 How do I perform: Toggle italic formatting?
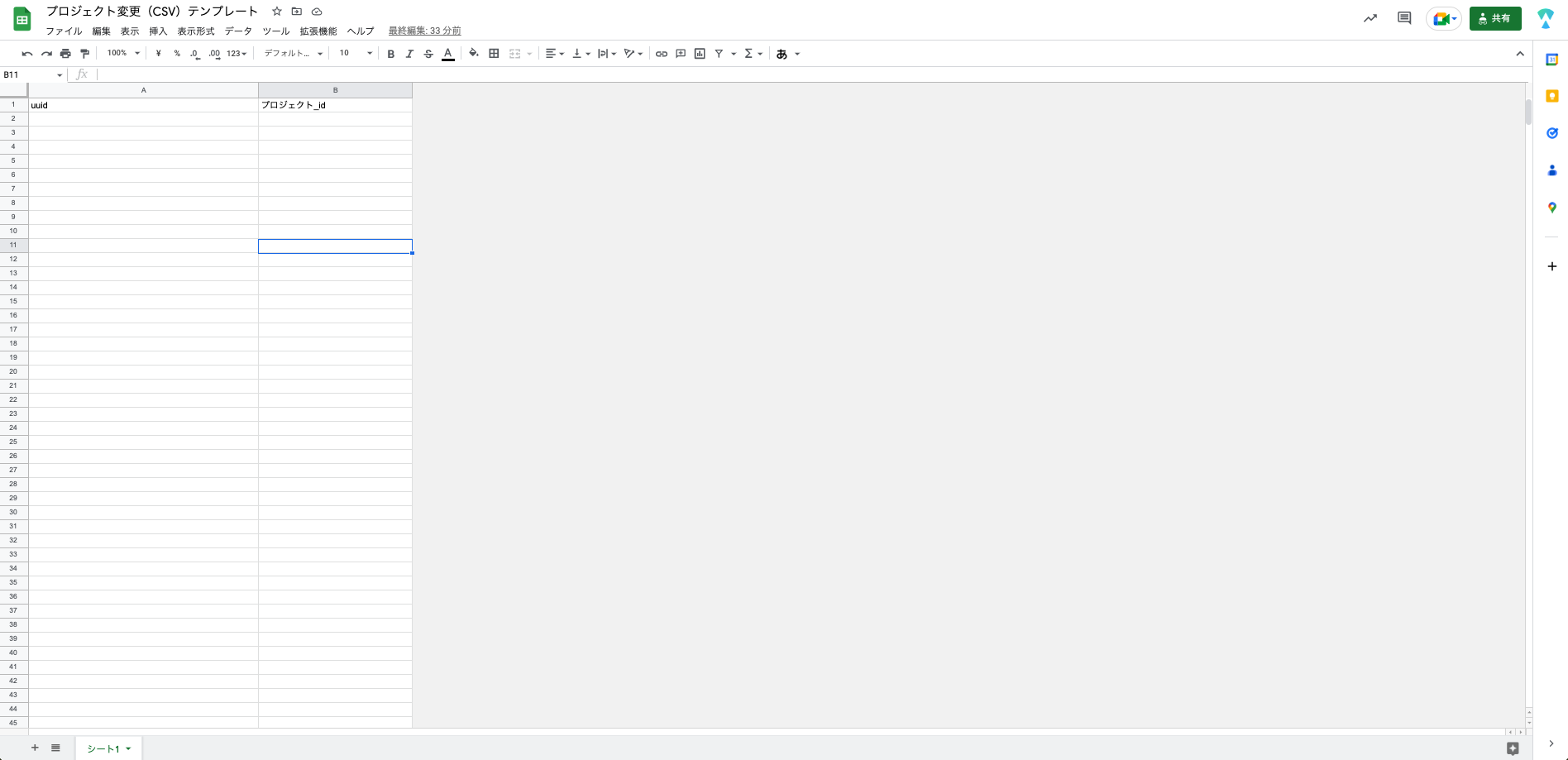click(x=409, y=54)
